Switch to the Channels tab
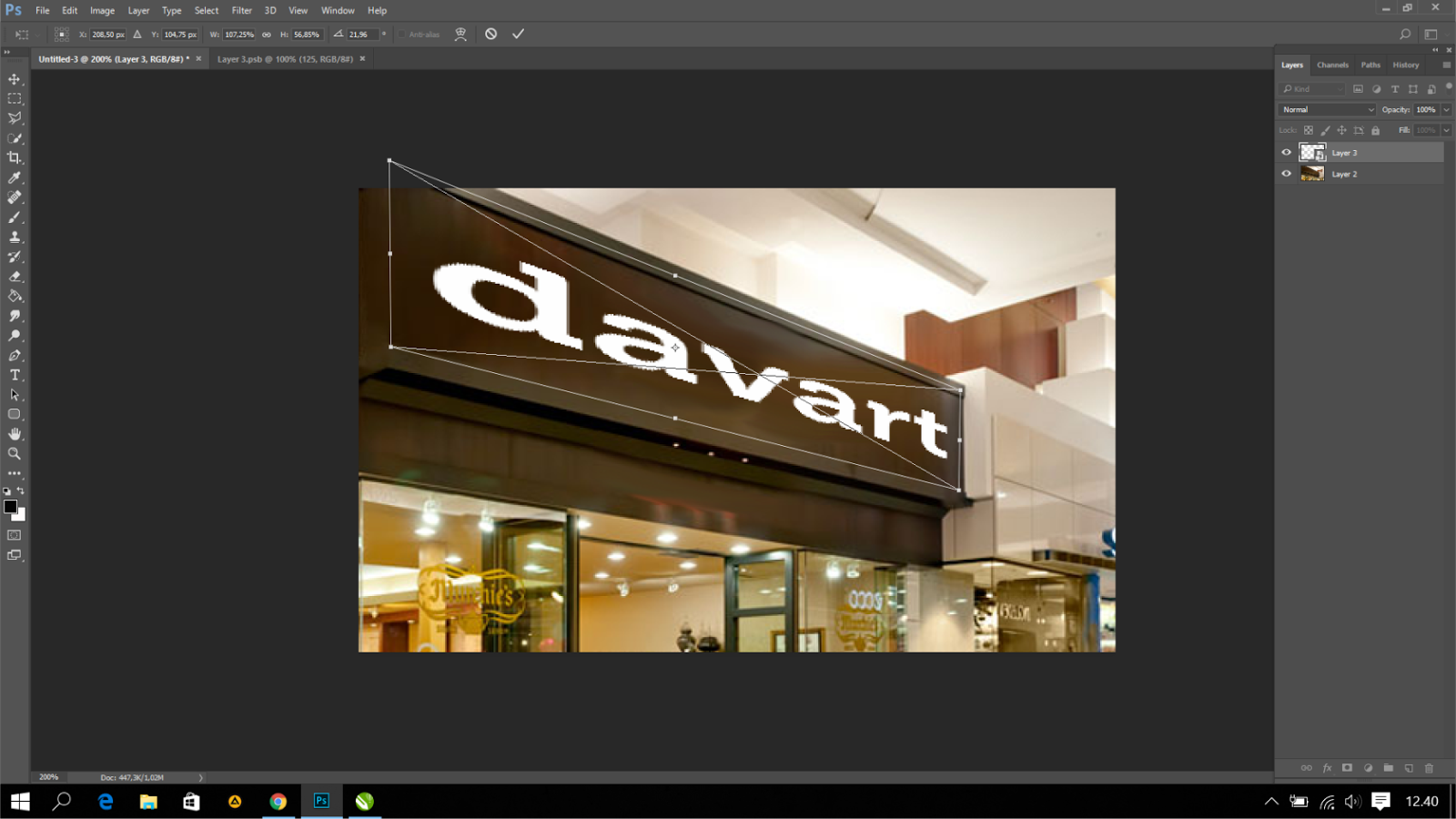This screenshot has width=1456, height=819. (1332, 65)
